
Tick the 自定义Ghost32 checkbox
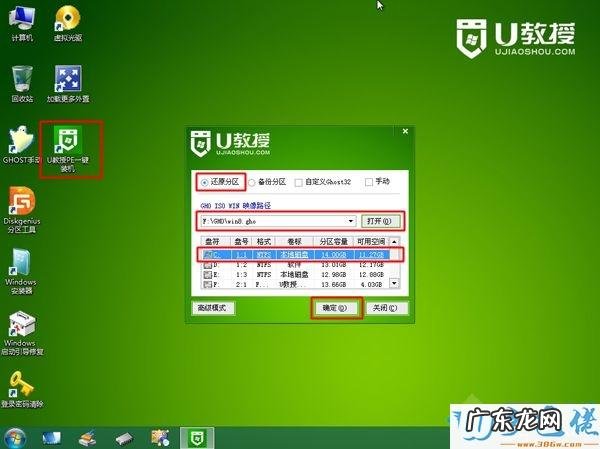(298, 183)
